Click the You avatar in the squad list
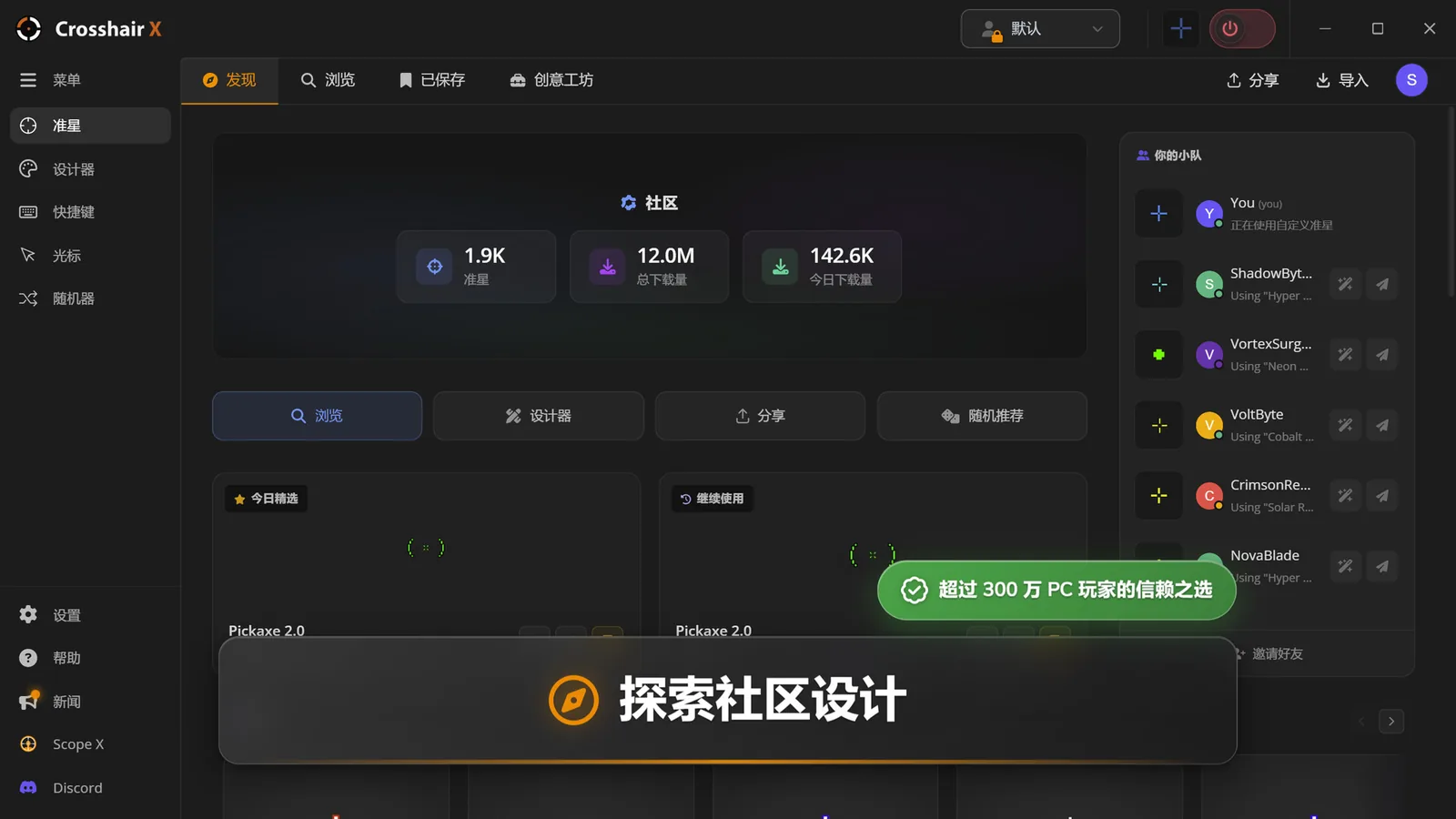 pyautogui.click(x=1209, y=214)
